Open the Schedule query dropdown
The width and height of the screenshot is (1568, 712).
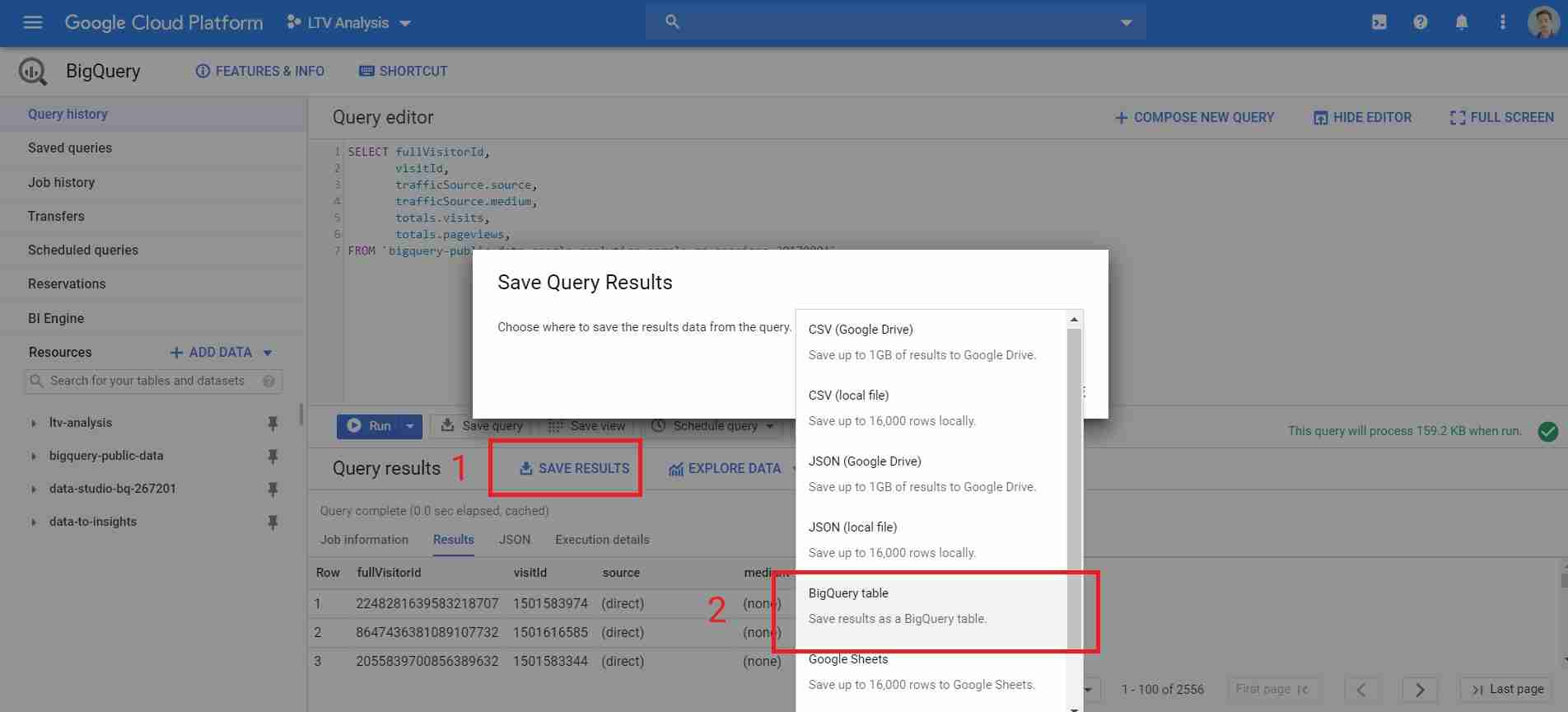coord(713,426)
